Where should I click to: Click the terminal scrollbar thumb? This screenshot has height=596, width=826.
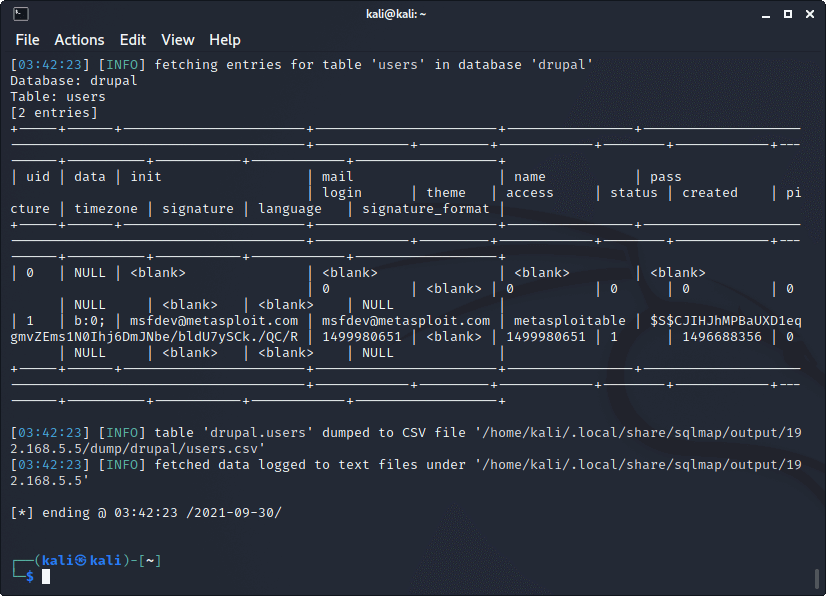[x=817, y=579]
